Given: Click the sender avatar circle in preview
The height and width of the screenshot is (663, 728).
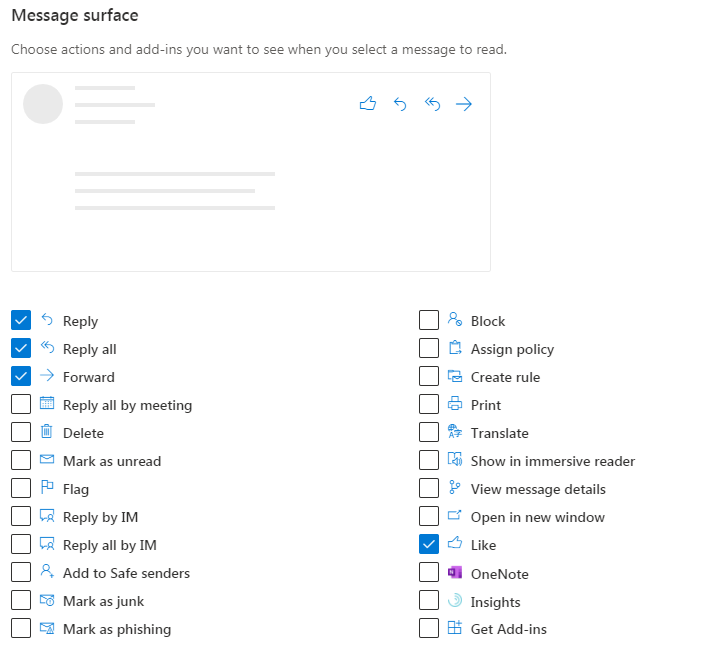Looking at the screenshot, I should click(x=43, y=104).
